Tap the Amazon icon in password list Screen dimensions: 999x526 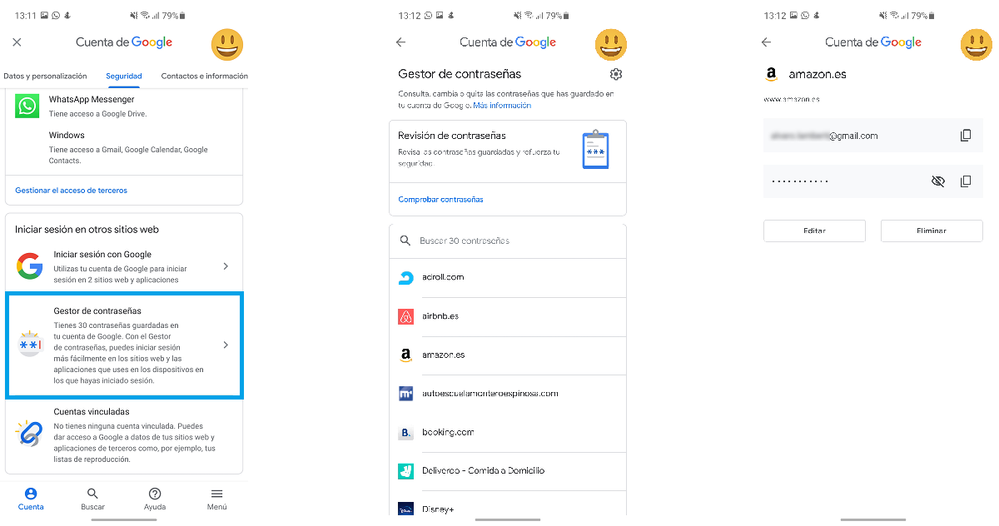point(406,355)
